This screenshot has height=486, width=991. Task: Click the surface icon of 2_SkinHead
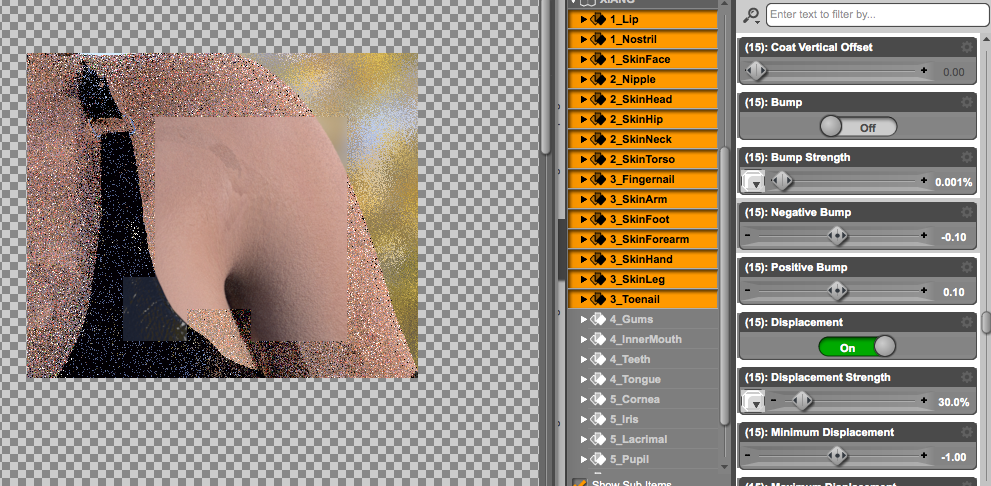(598, 99)
